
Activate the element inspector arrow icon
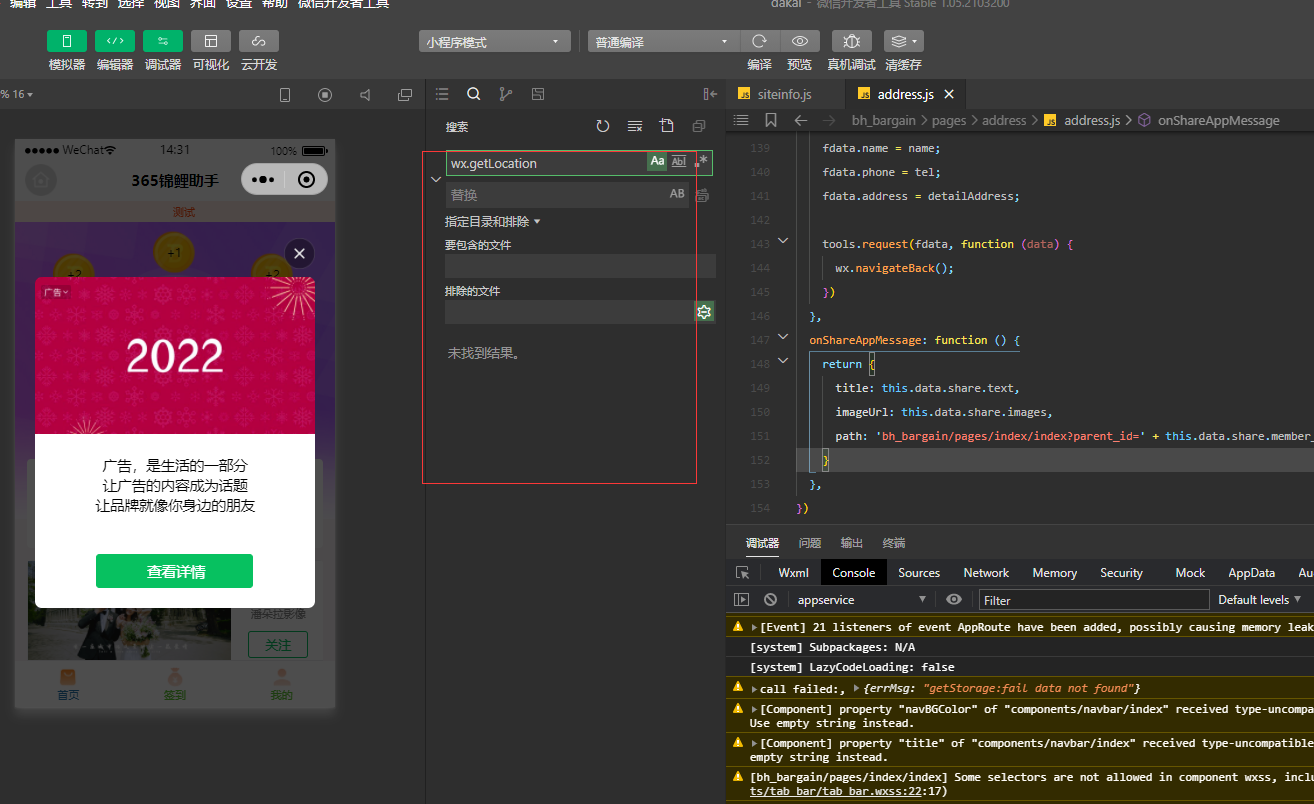[742, 573]
